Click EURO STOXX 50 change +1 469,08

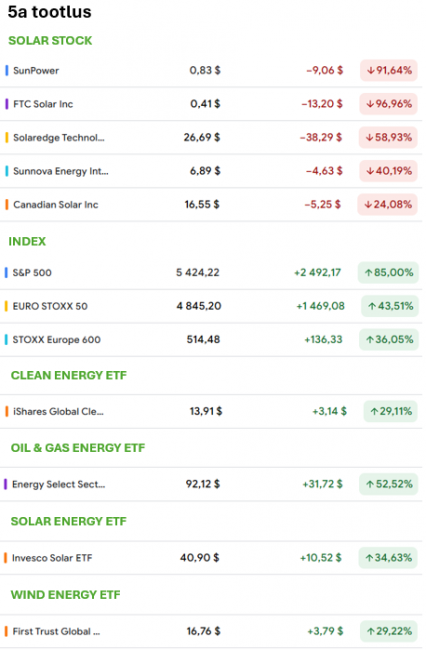click(x=320, y=306)
